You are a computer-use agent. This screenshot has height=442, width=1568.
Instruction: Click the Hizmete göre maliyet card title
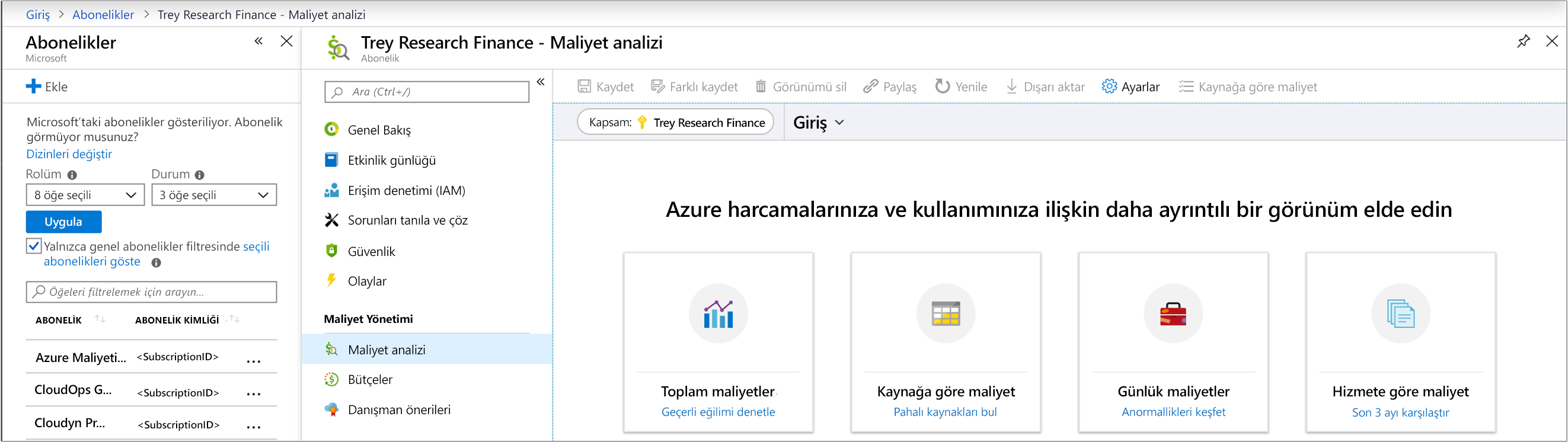pos(1401,392)
